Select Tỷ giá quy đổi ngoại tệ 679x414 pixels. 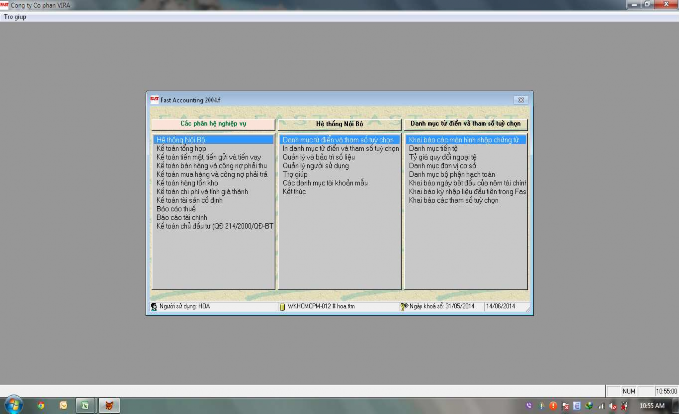(440, 155)
